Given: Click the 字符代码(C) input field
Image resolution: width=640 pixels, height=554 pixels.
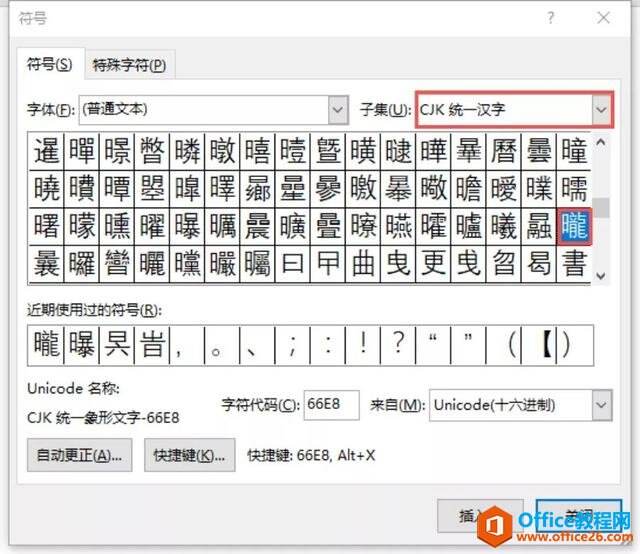Looking at the screenshot, I should pyautogui.click(x=331, y=405).
